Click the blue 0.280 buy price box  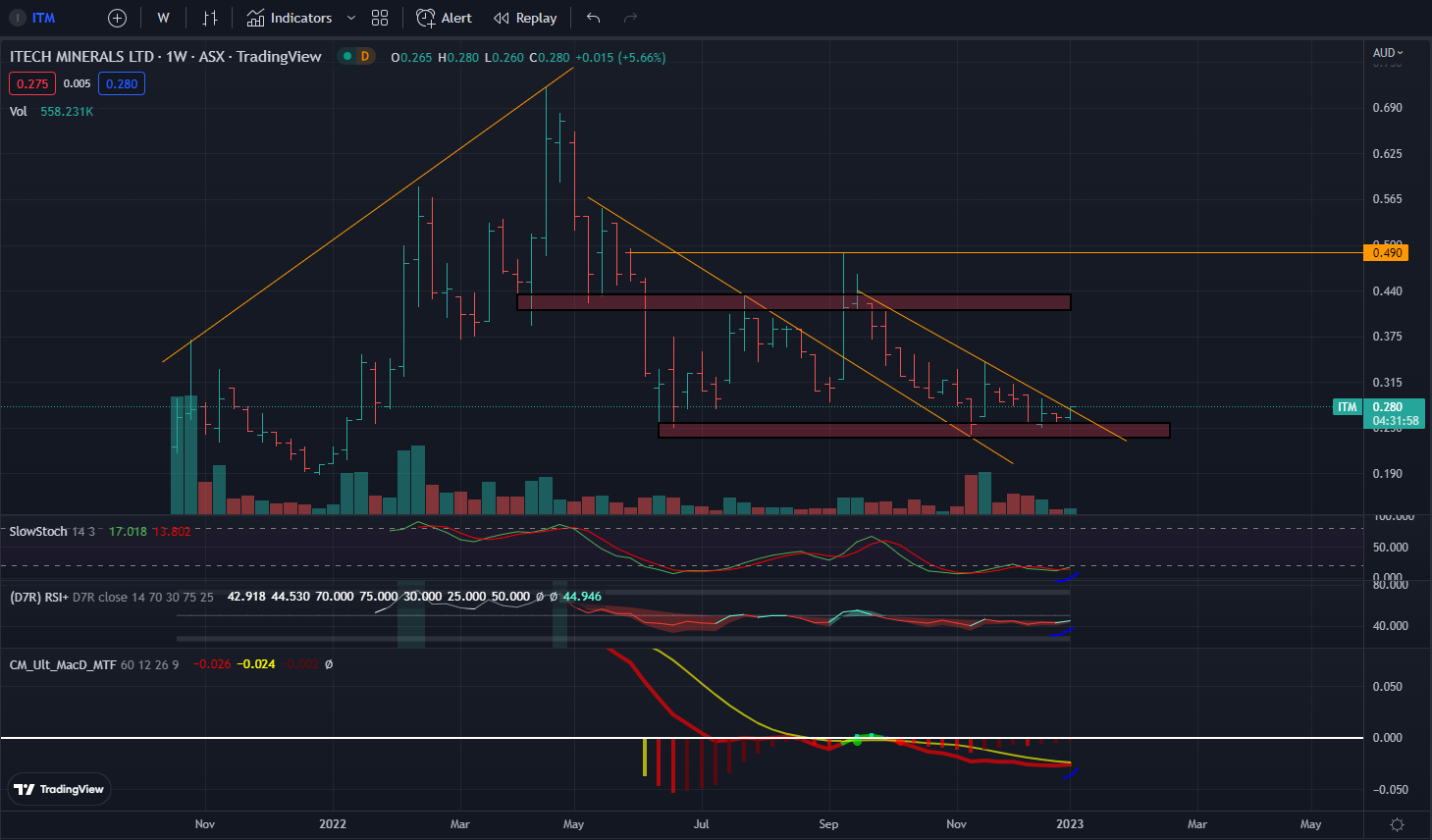(122, 83)
